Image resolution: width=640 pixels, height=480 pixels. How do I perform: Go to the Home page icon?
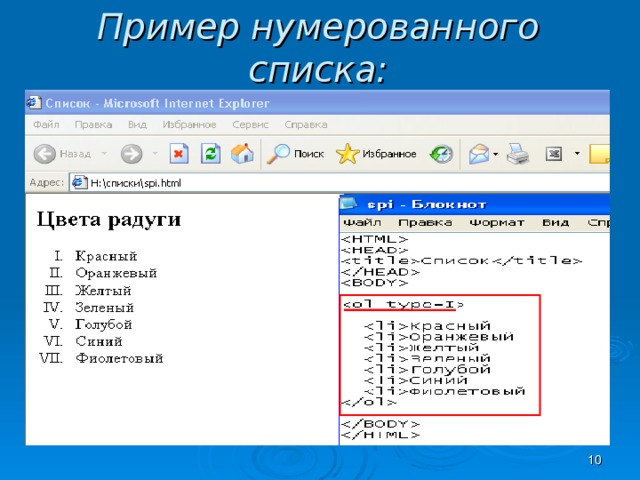[x=242, y=153]
